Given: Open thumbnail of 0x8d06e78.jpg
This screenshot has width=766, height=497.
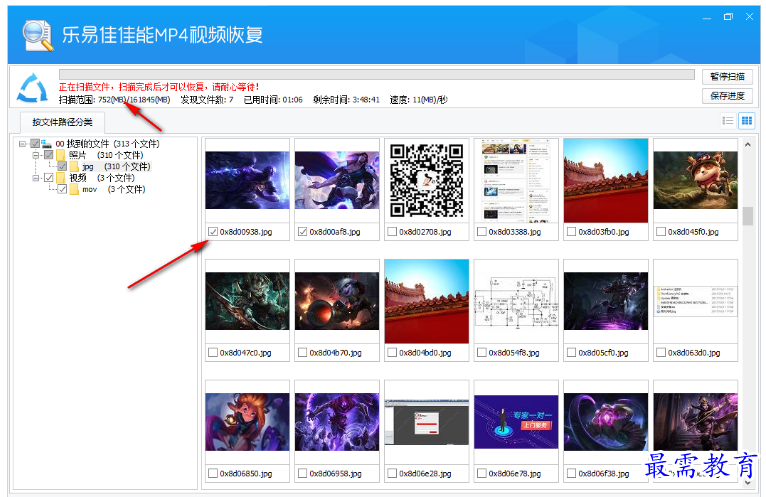Looking at the screenshot, I should pyautogui.click(x=516, y=422).
